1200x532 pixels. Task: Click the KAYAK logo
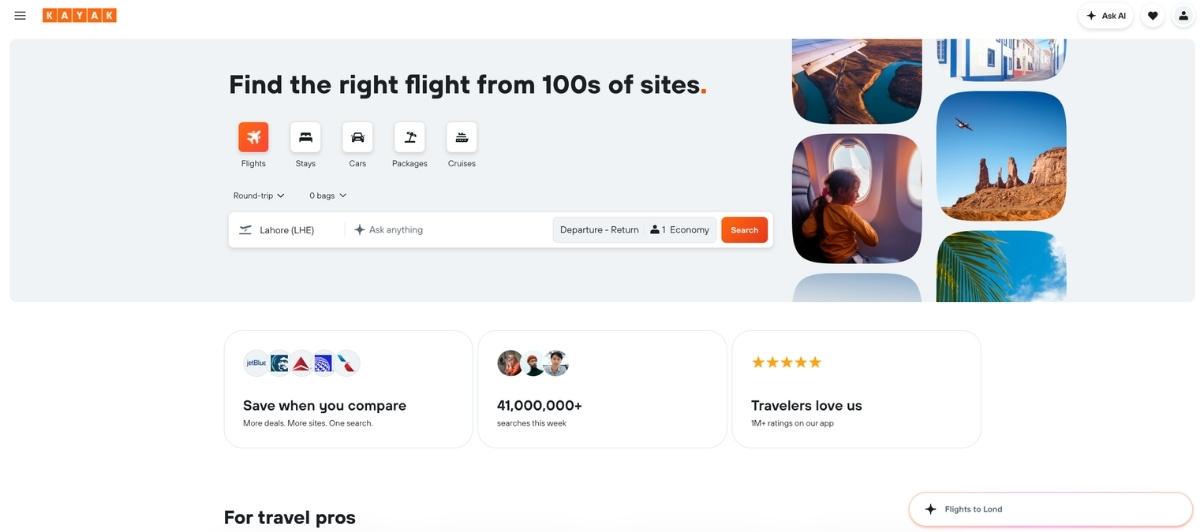(x=79, y=15)
